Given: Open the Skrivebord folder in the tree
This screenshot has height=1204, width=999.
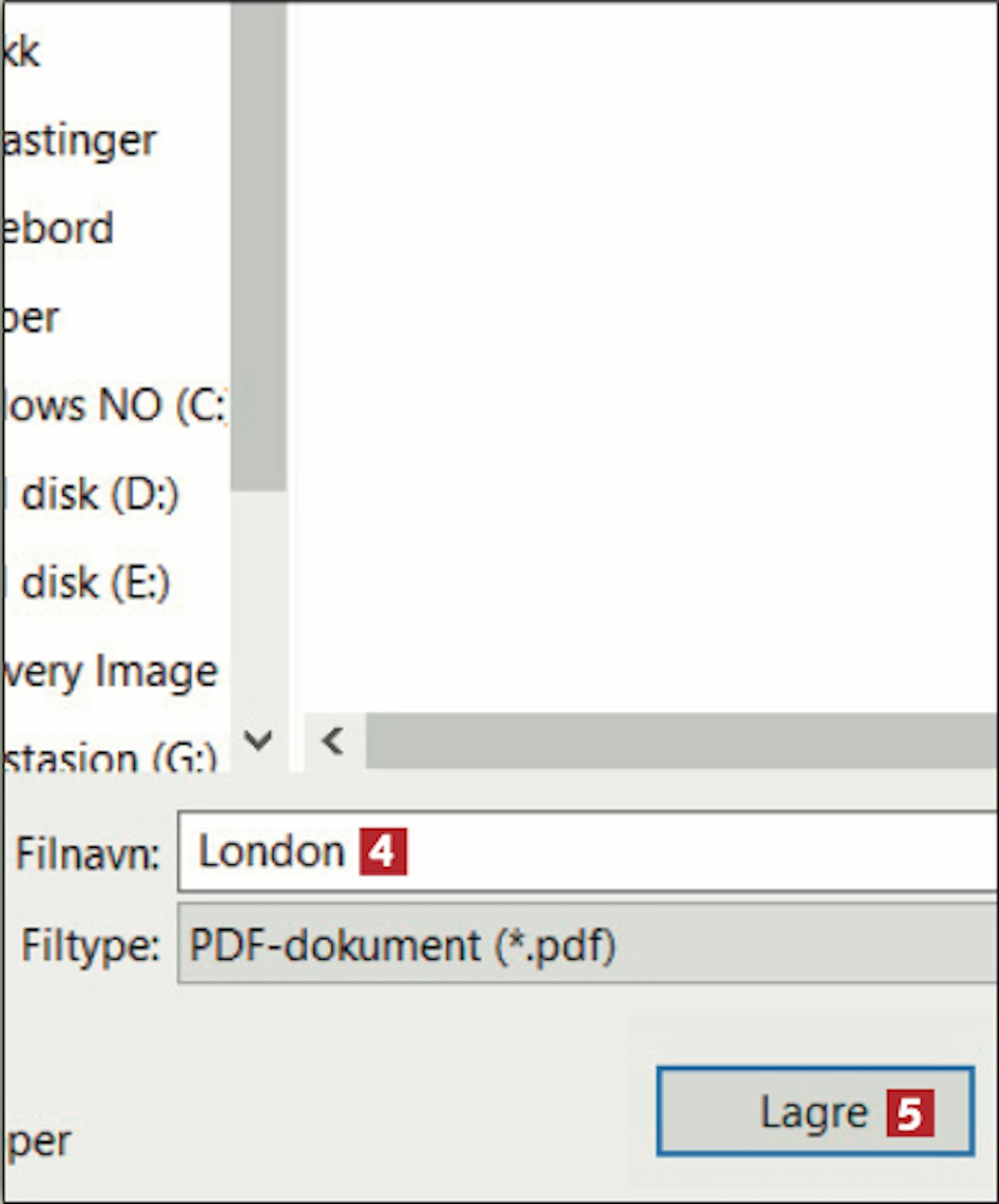Looking at the screenshot, I should click(59, 228).
